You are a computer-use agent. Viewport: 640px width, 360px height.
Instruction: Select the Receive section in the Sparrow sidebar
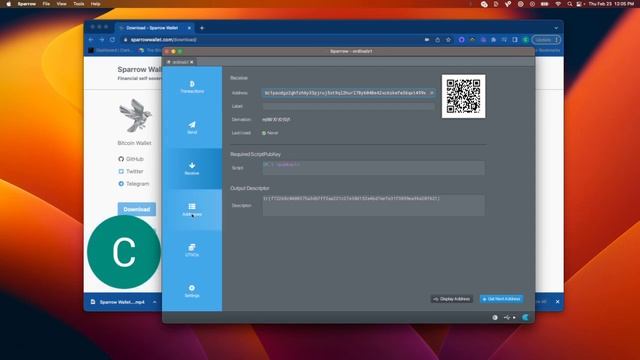click(192, 169)
